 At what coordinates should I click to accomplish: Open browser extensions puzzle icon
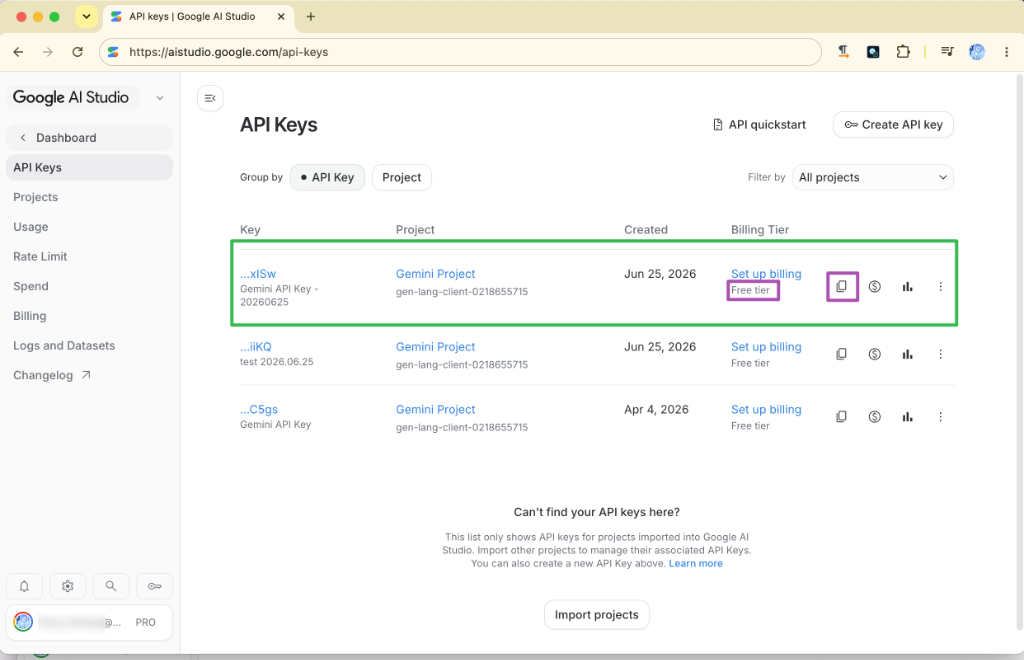[903, 52]
